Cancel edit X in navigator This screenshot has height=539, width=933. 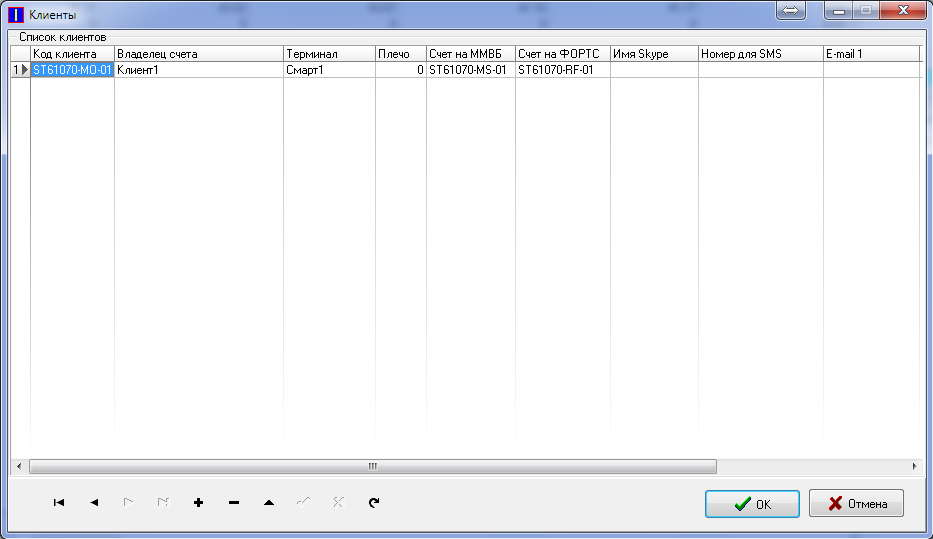click(x=339, y=503)
